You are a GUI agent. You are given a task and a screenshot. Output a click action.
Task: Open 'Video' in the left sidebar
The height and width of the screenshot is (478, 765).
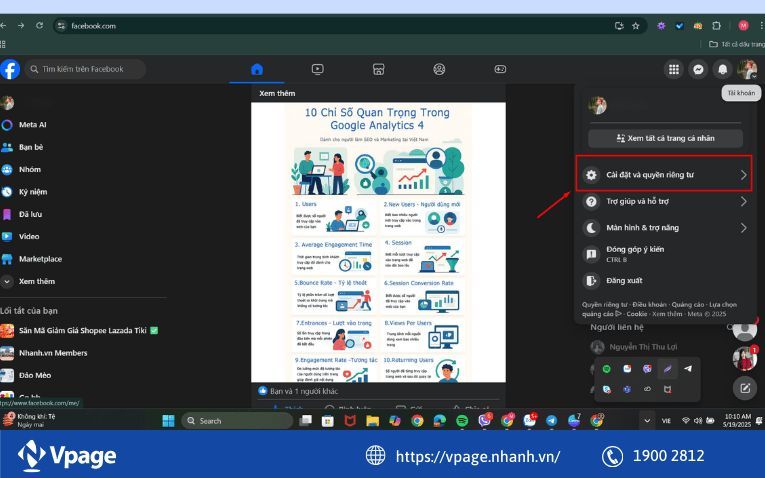click(x=29, y=237)
